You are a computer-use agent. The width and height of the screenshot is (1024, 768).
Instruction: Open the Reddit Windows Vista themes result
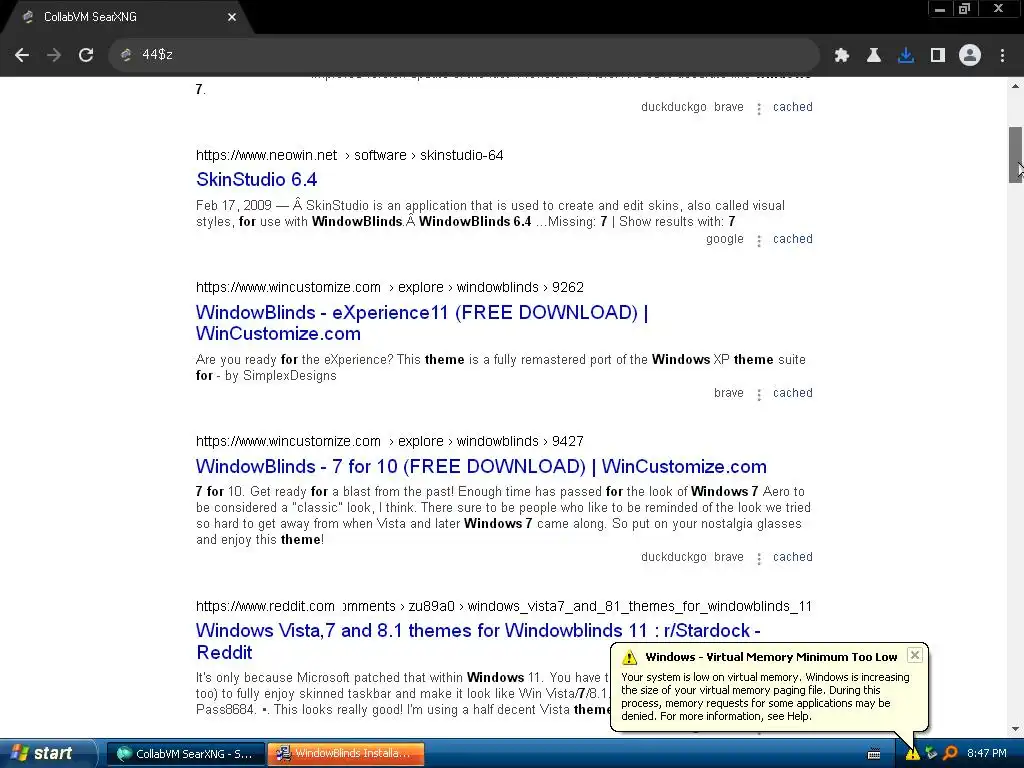(478, 641)
